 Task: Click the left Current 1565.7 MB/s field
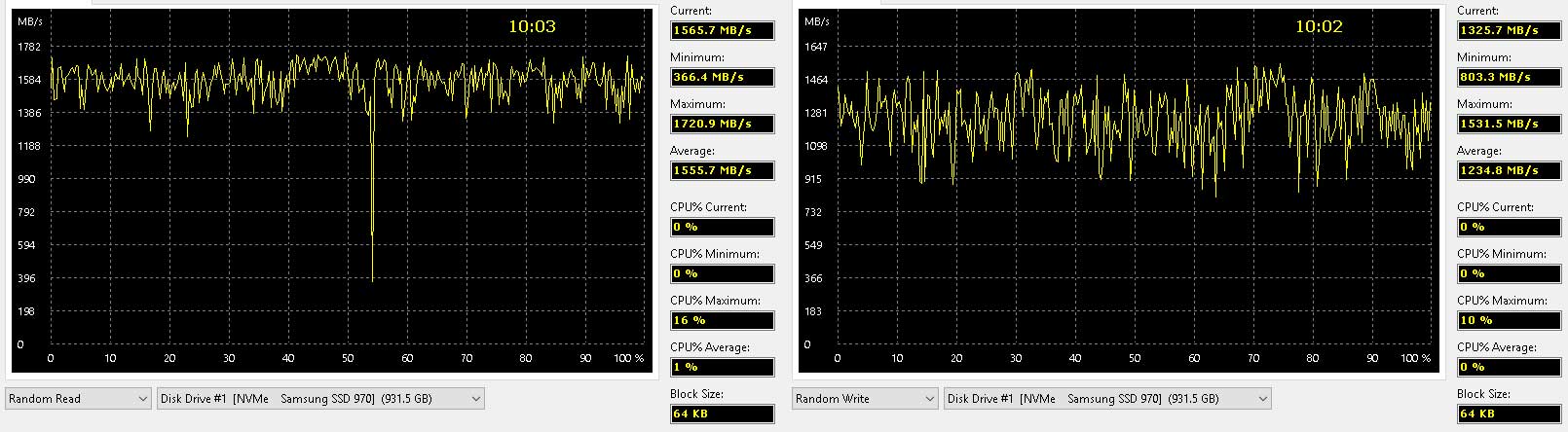click(x=722, y=30)
